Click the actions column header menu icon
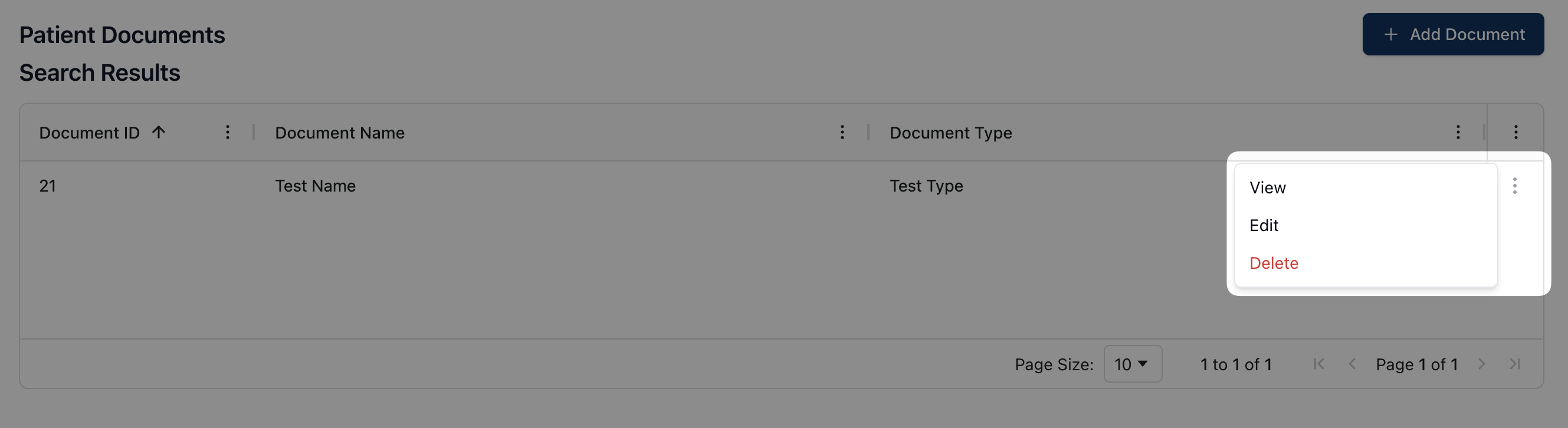1568x428 pixels. (1515, 132)
